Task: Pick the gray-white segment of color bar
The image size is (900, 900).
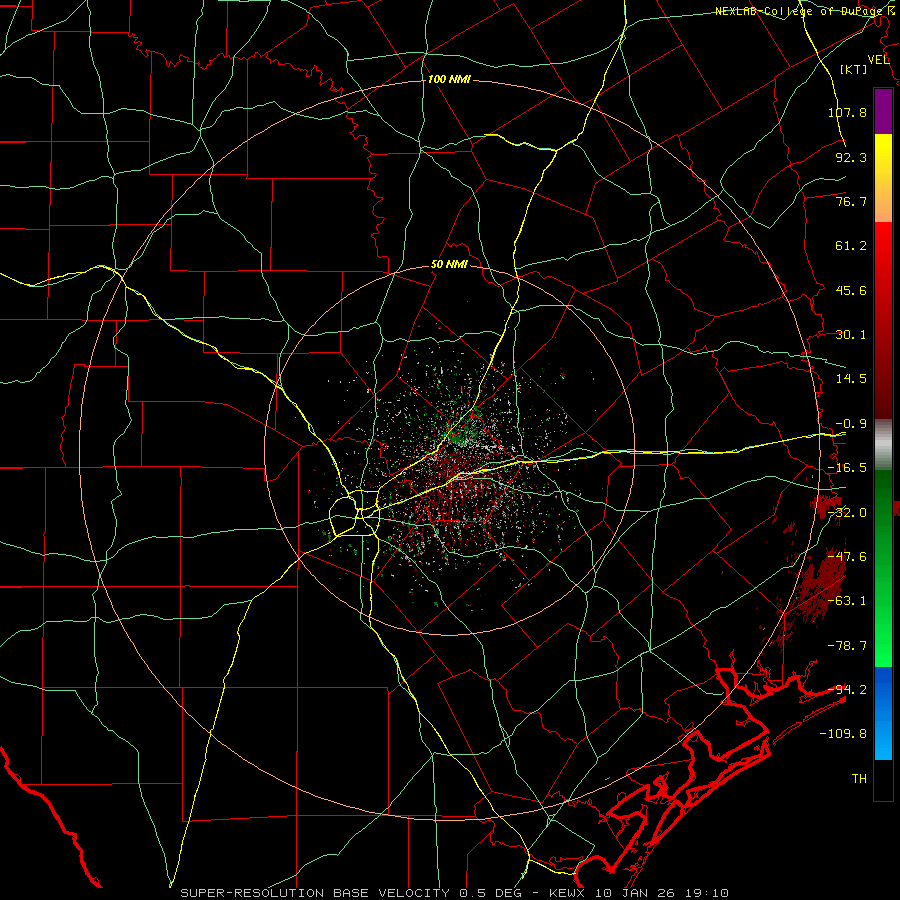Action: [x=883, y=445]
